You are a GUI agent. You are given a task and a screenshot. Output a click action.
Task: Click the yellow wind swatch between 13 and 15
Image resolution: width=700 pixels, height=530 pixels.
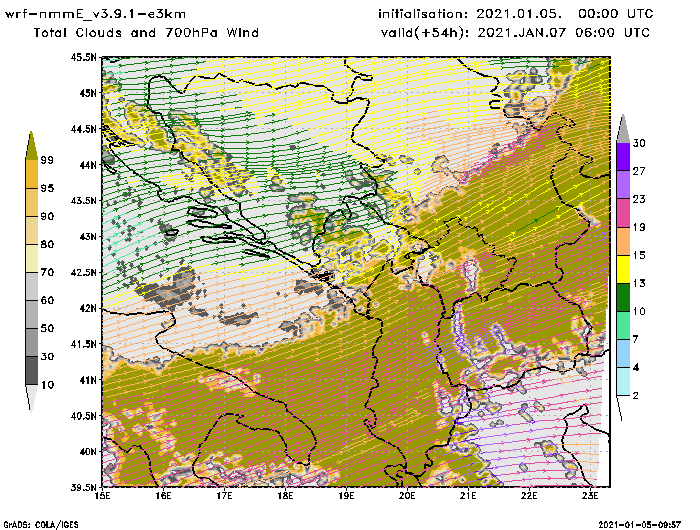pos(623,269)
